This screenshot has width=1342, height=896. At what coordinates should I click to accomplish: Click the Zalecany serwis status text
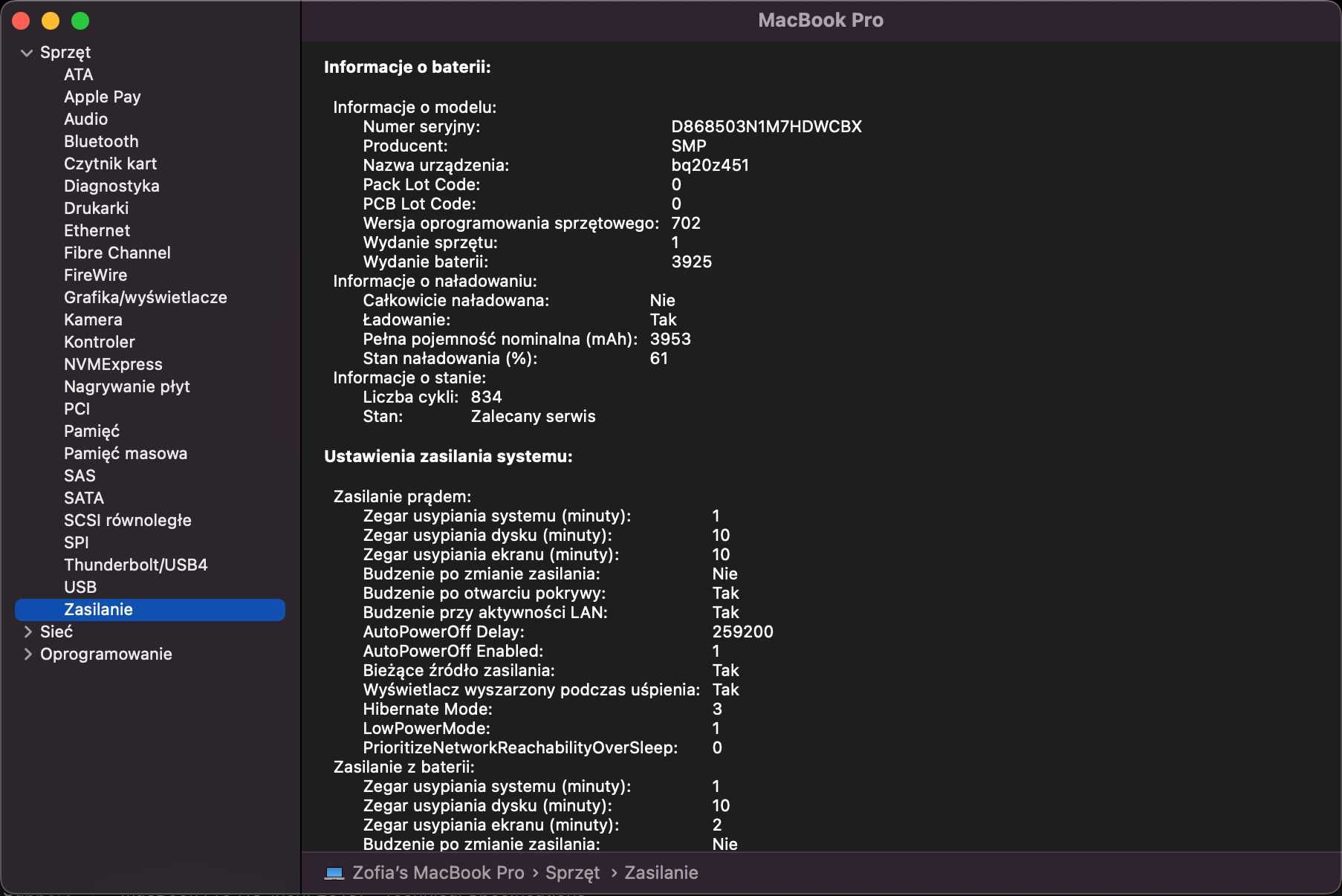[x=534, y=416]
